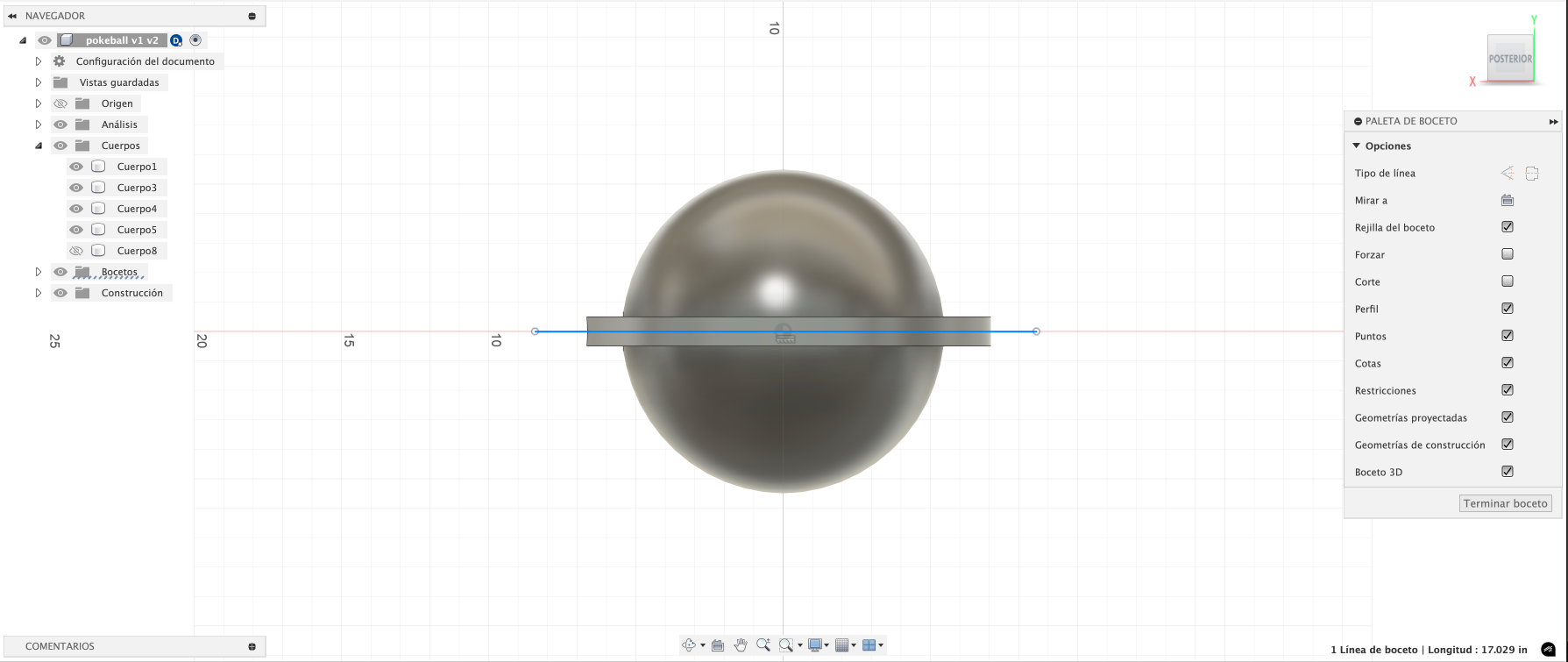Collapse the Cuerpos folder
Viewport: 1568px width, 662px height.
(39, 146)
